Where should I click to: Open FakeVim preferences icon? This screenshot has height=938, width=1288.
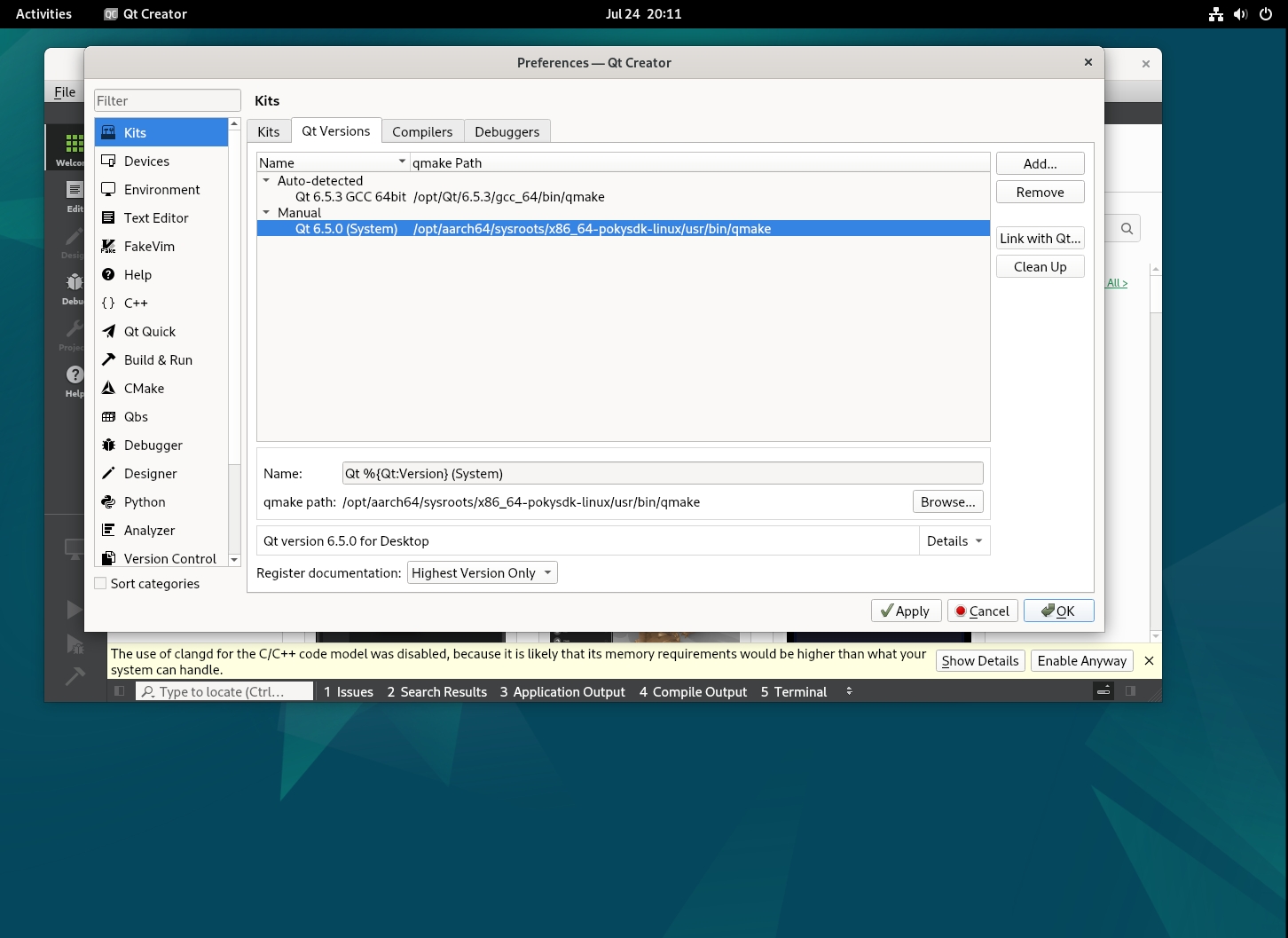[x=109, y=246]
